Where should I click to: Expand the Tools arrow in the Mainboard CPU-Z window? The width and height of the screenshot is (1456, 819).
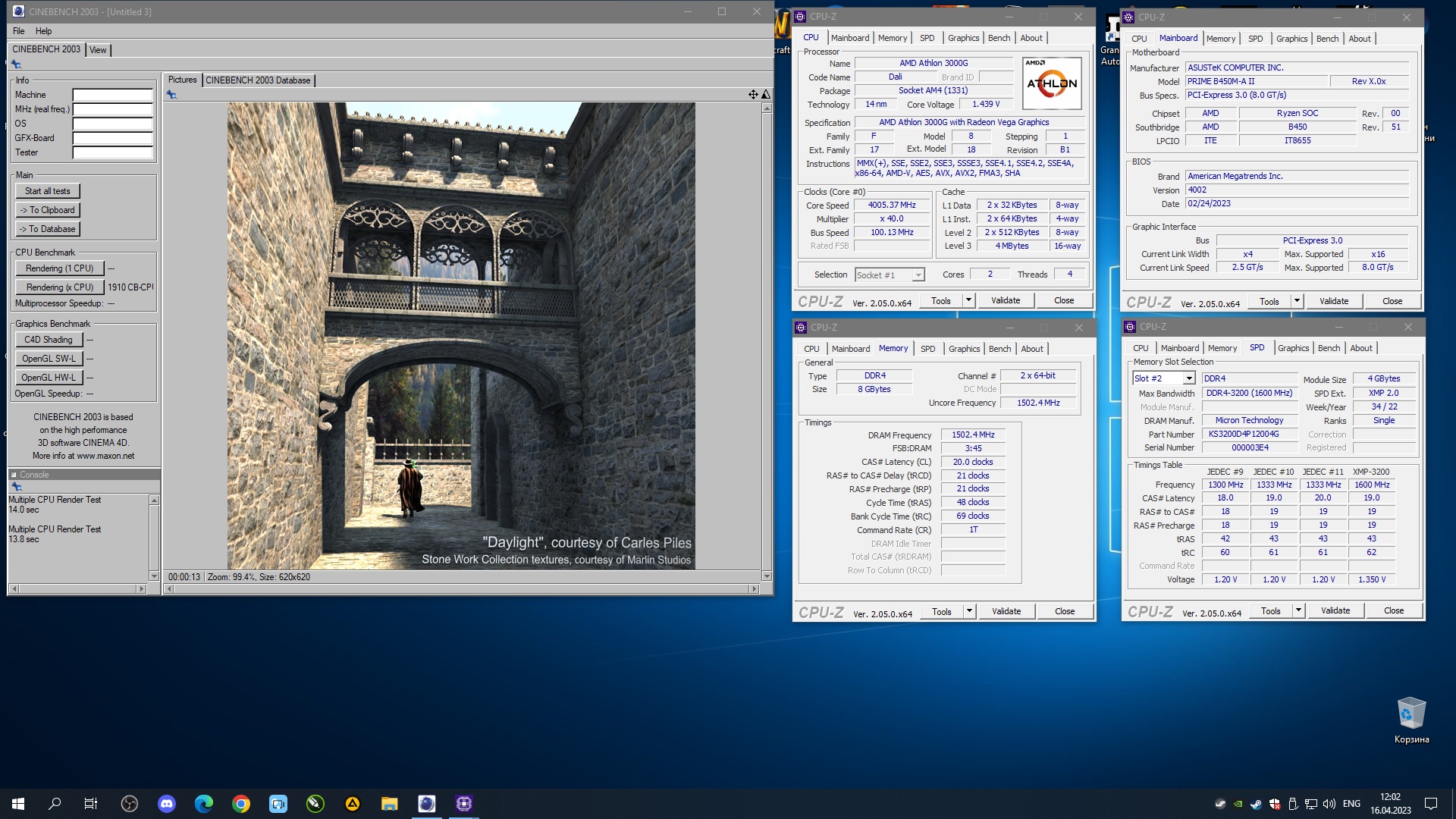(x=1297, y=301)
